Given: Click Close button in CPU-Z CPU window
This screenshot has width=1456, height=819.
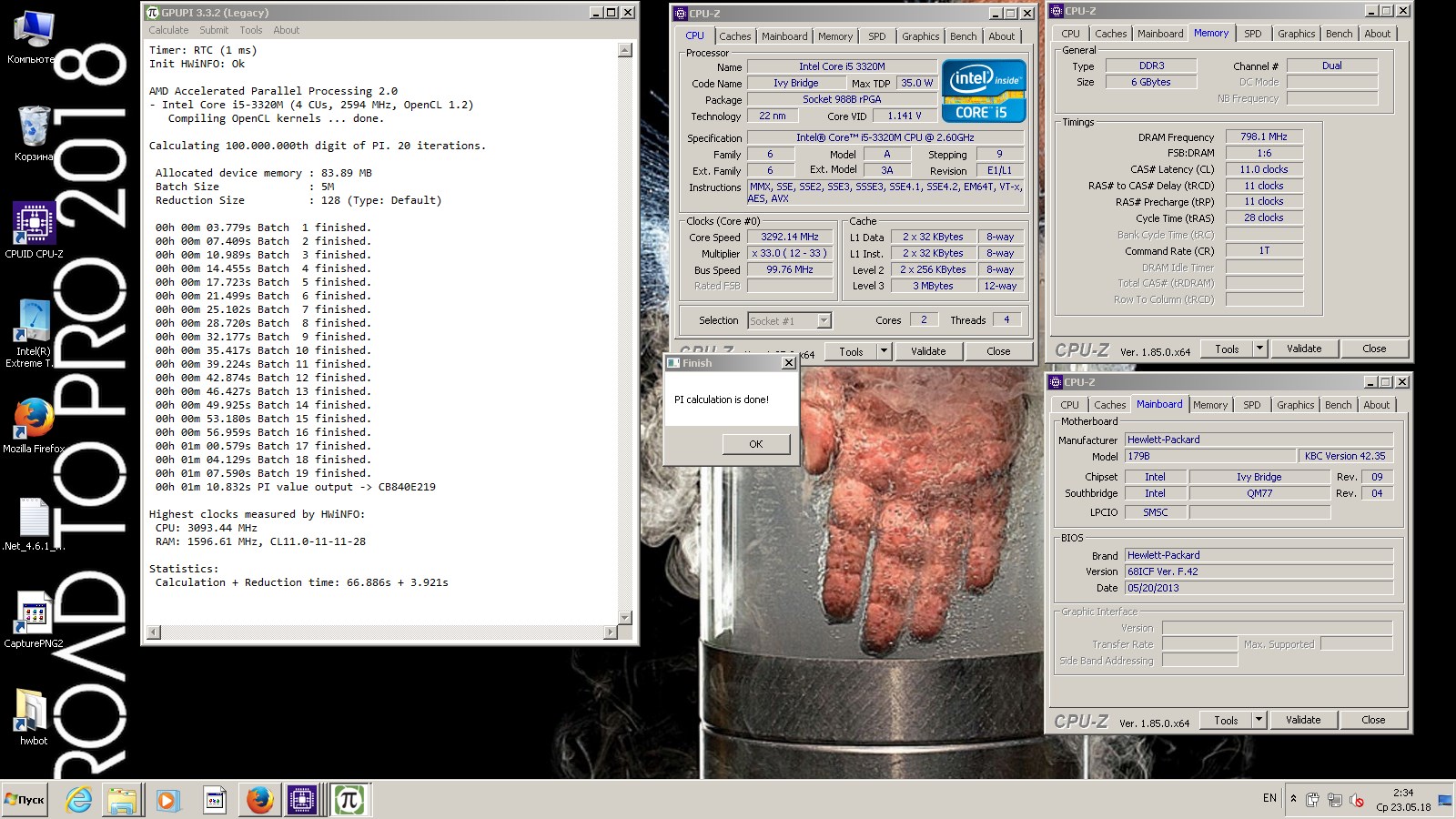Looking at the screenshot, I should [x=998, y=351].
